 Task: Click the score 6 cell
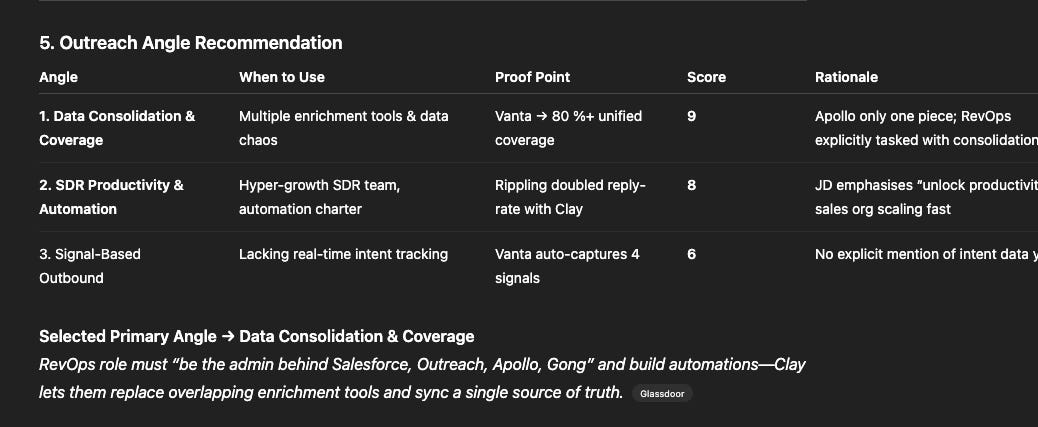coord(692,254)
